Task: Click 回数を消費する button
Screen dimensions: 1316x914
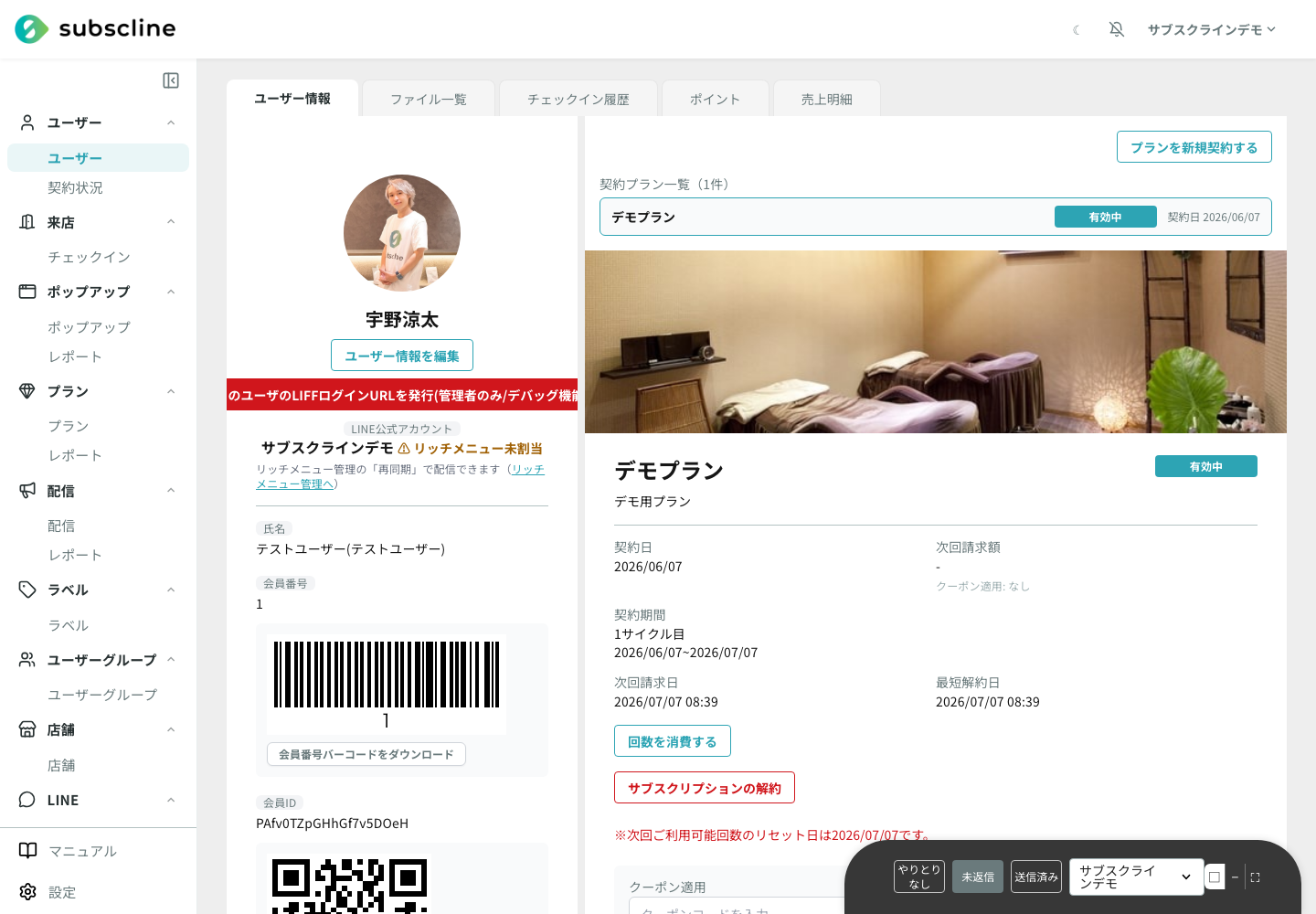Action: (x=673, y=741)
